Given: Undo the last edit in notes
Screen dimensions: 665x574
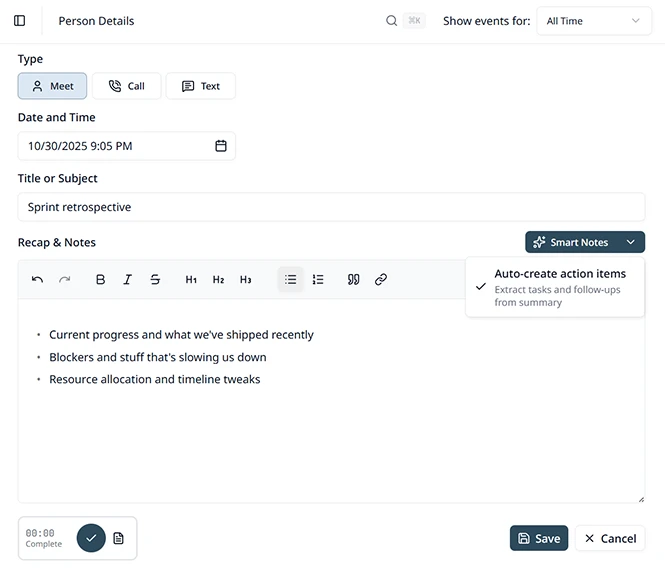Looking at the screenshot, I should point(37,279).
